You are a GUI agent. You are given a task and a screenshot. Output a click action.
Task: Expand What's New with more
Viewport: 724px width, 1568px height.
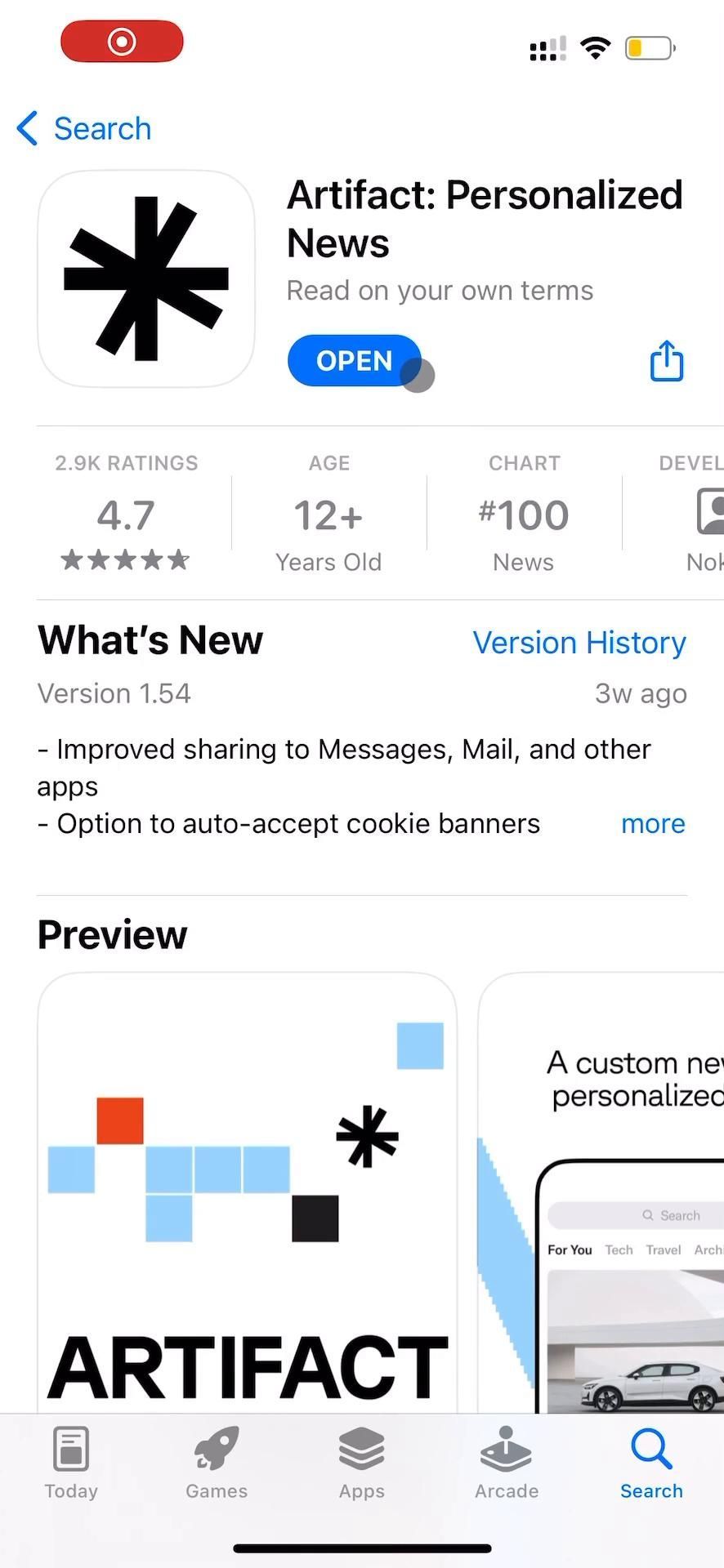(x=653, y=823)
